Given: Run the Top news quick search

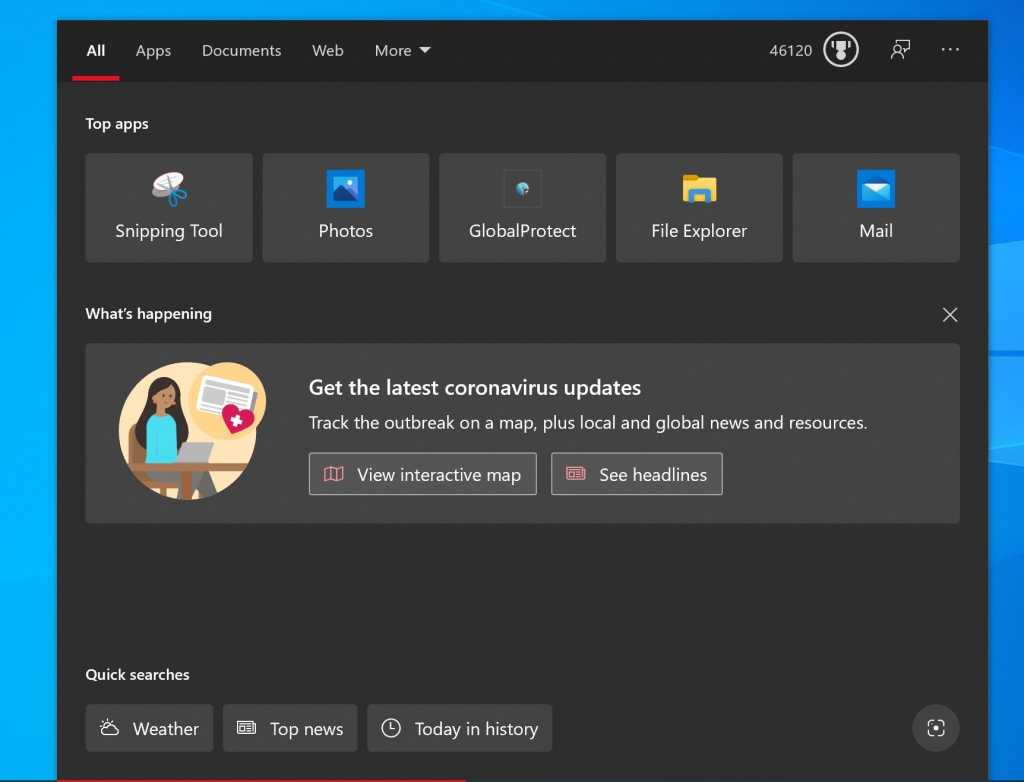Looking at the screenshot, I should coord(290,728).
